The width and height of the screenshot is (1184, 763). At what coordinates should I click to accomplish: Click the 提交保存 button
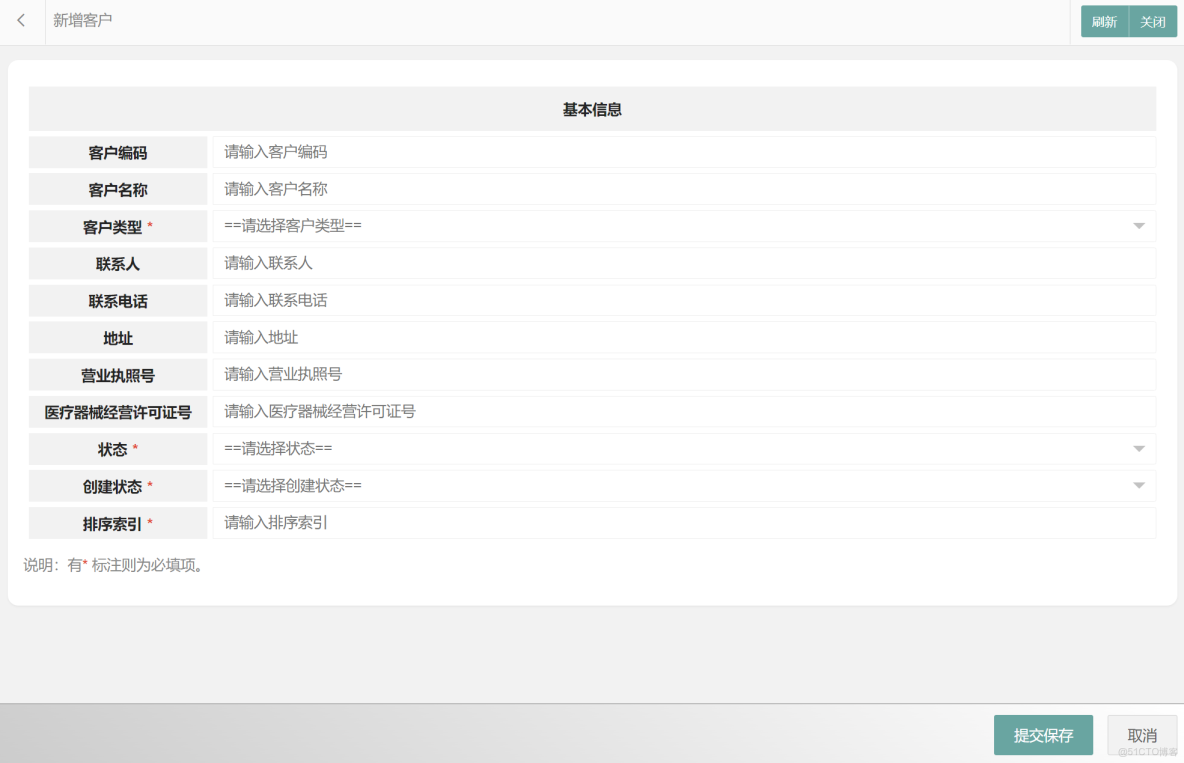click(1043, 734)
